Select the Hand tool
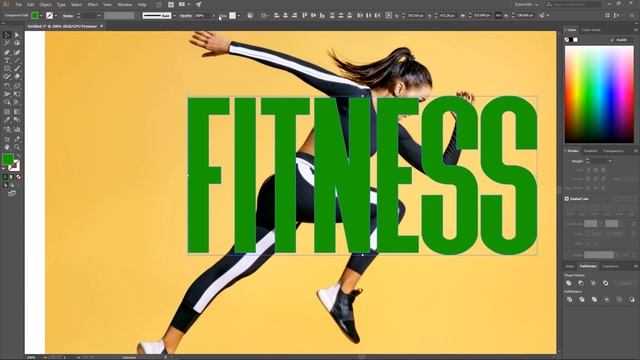 (7, 147)
